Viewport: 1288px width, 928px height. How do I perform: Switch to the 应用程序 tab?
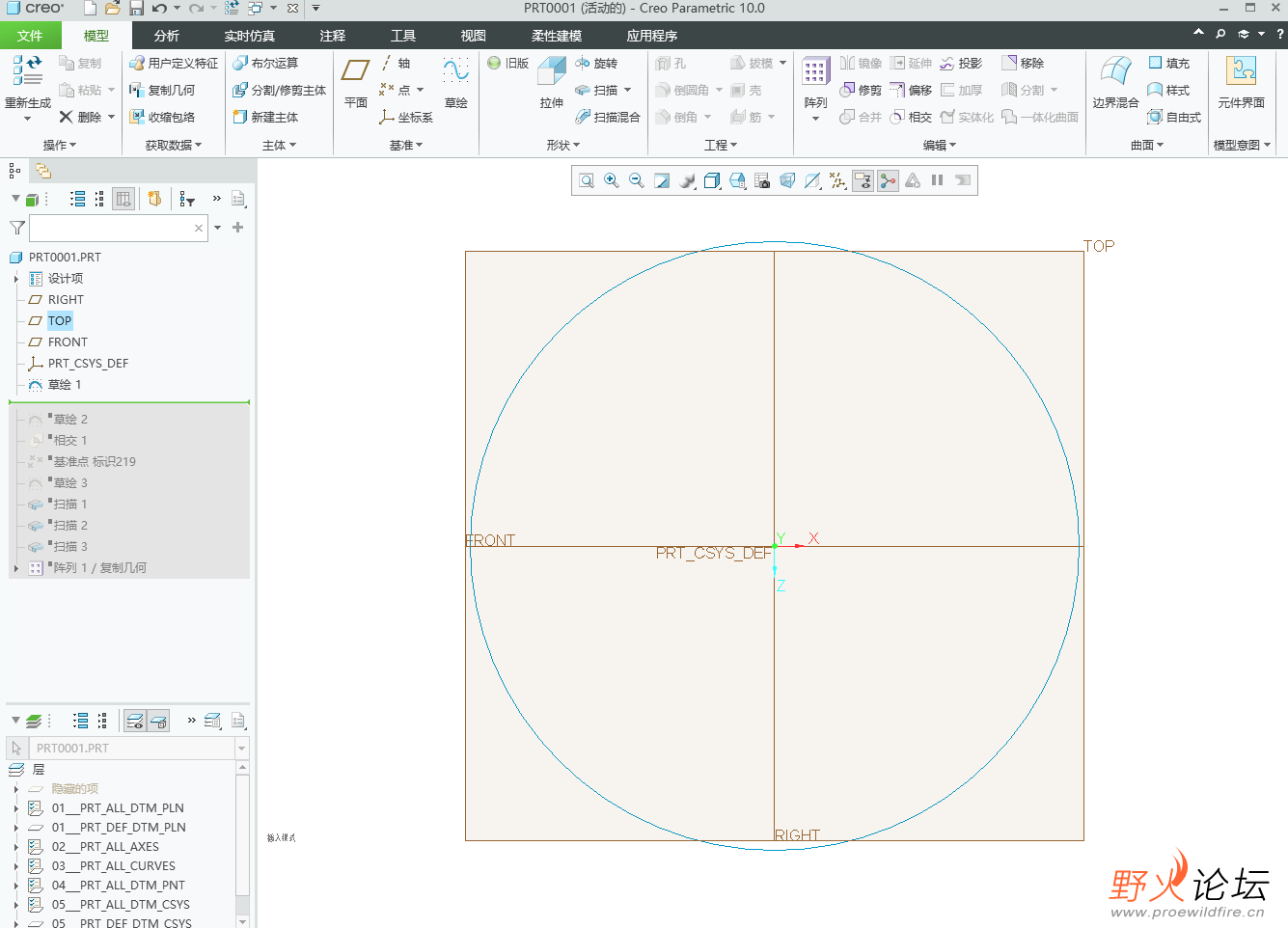pos(651,36)
